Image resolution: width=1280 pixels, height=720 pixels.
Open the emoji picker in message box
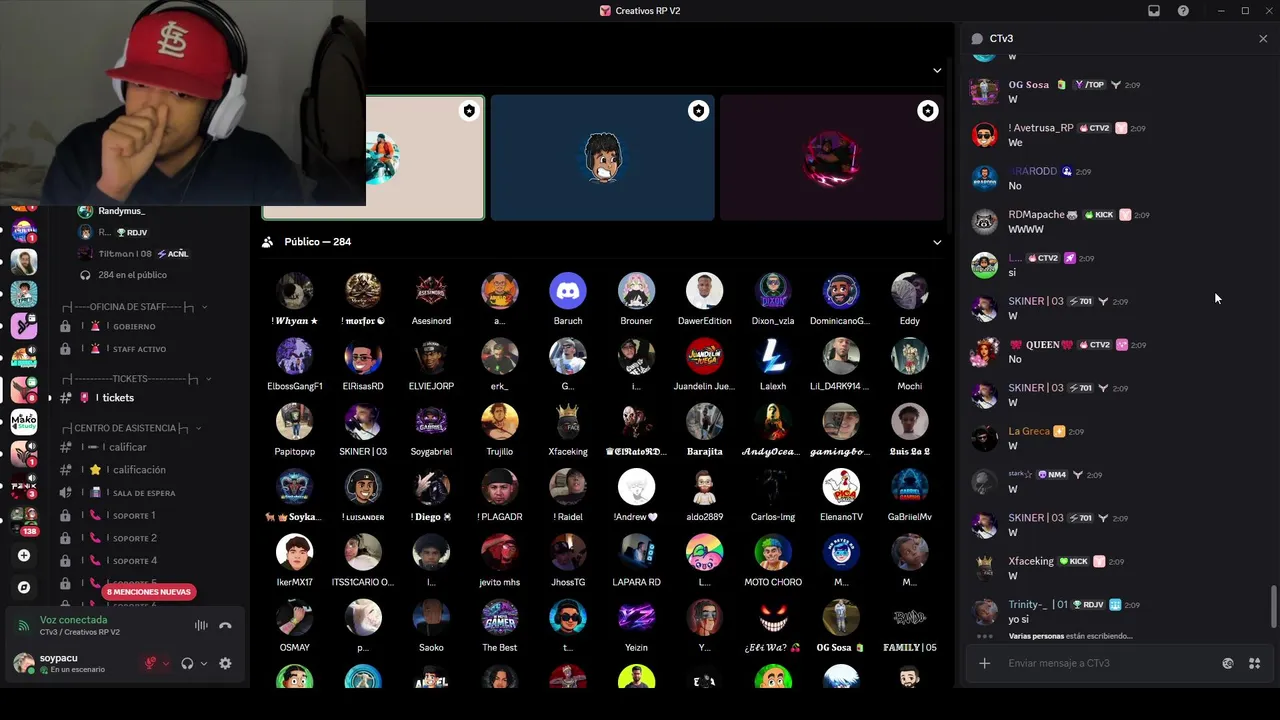(1228, 663)
